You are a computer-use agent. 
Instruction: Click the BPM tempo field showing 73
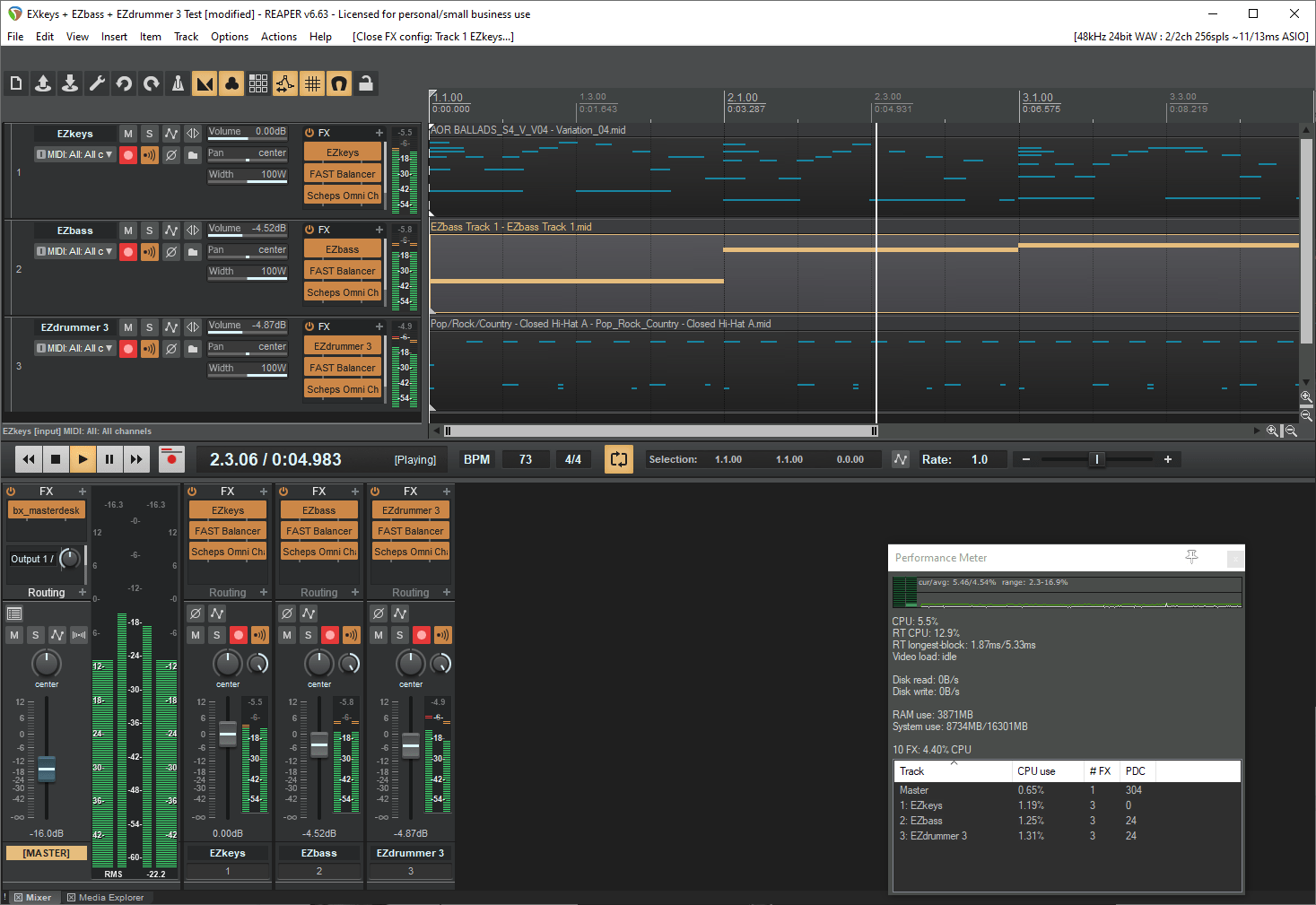point(526,459)
